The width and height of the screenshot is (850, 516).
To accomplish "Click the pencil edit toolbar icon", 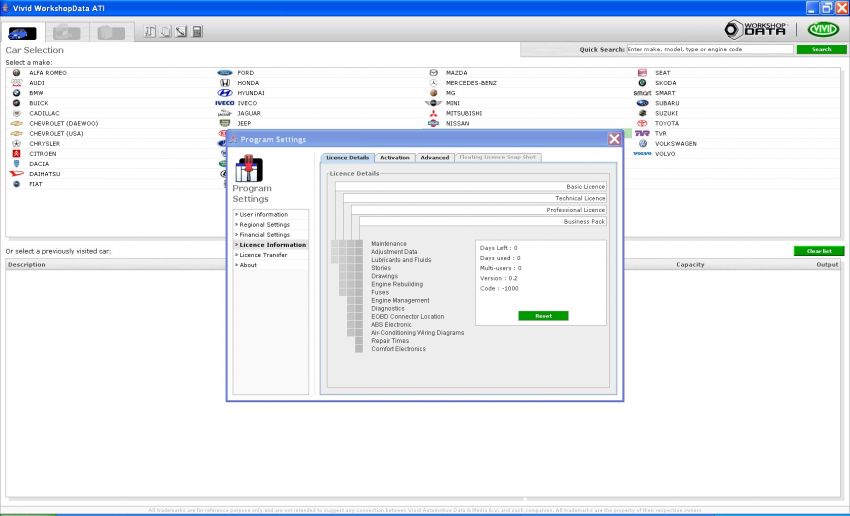I will [181, 31].
